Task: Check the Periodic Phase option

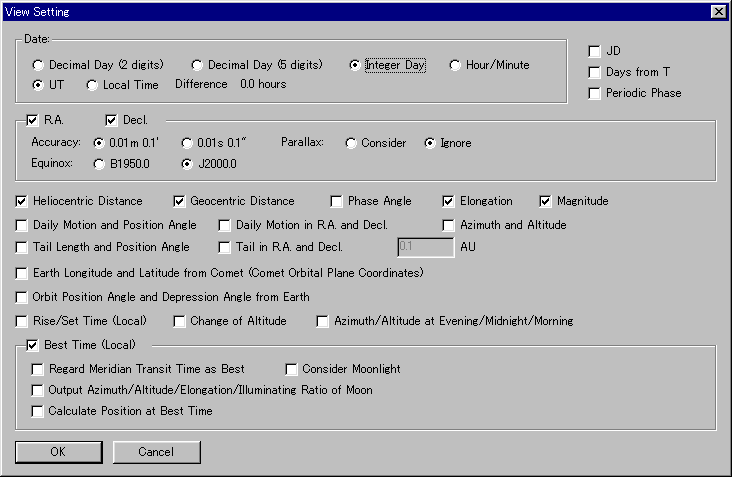Action: pyautogui.click(x=595, y=93)
